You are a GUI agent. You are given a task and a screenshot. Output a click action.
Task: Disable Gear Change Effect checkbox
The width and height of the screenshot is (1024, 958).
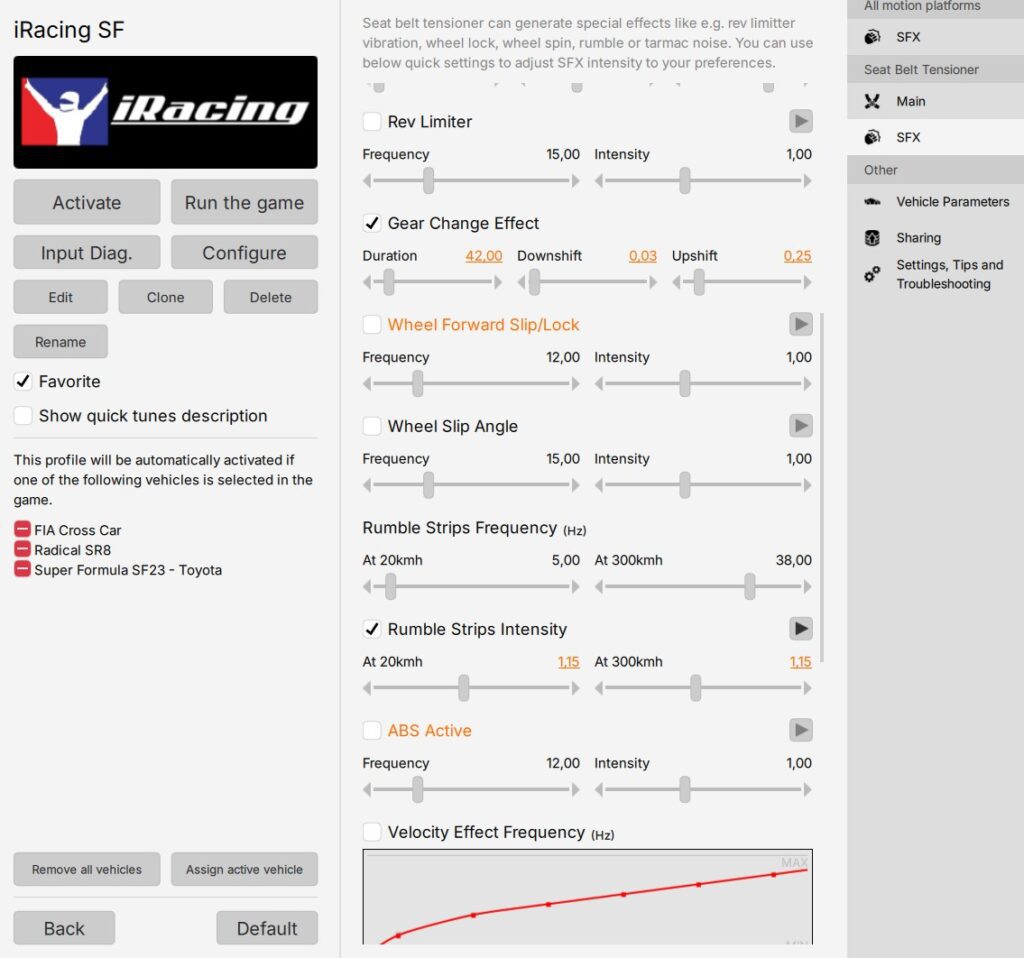372,223
